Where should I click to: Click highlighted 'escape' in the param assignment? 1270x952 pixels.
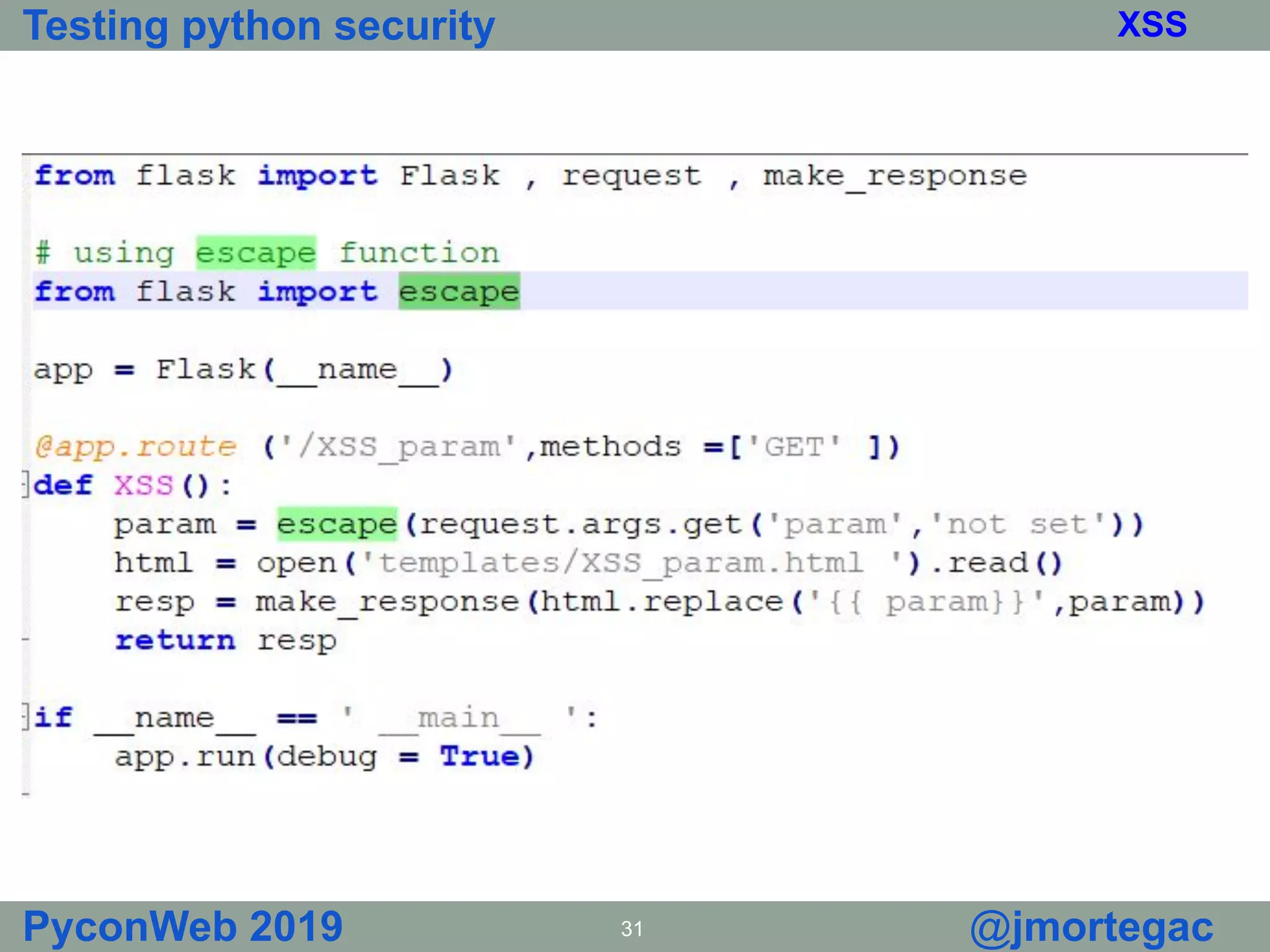[337, 524]
